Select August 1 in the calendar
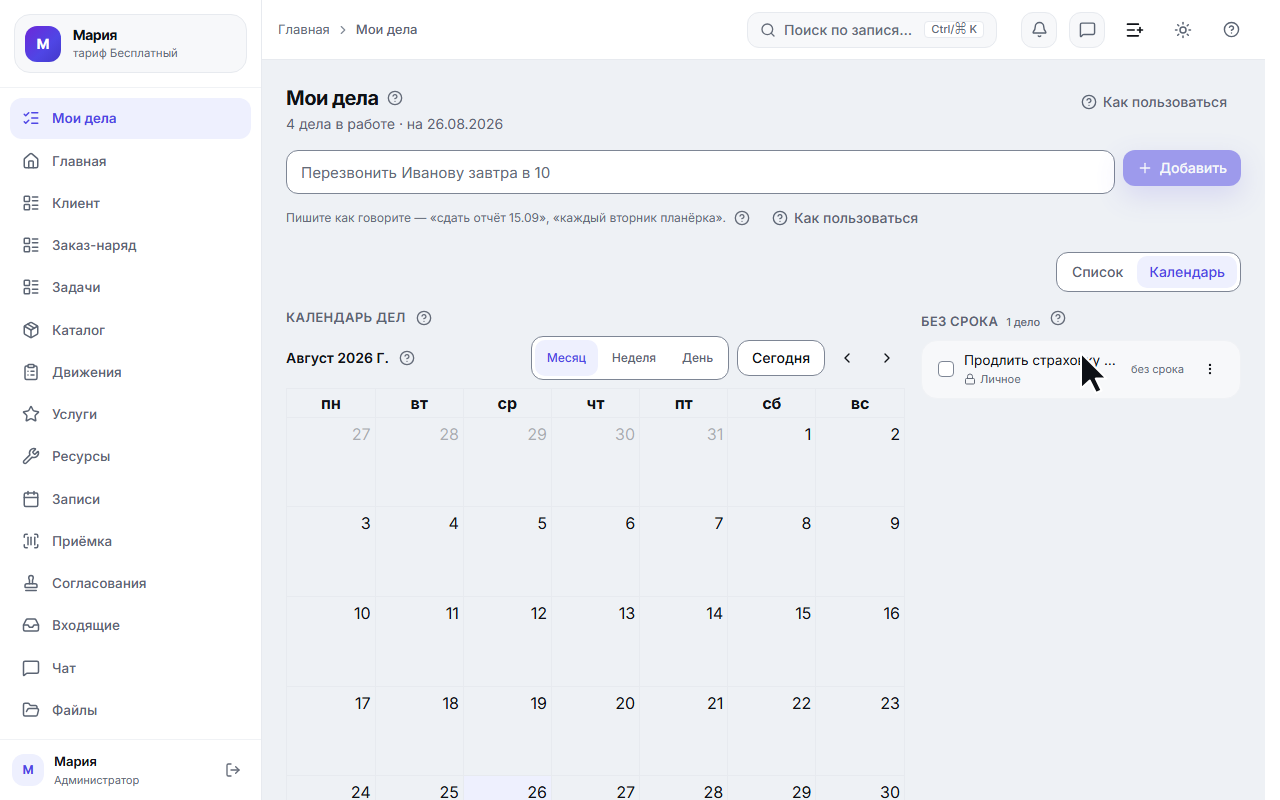The width and height of the screenshot is (1280, 800). point(772,463)
